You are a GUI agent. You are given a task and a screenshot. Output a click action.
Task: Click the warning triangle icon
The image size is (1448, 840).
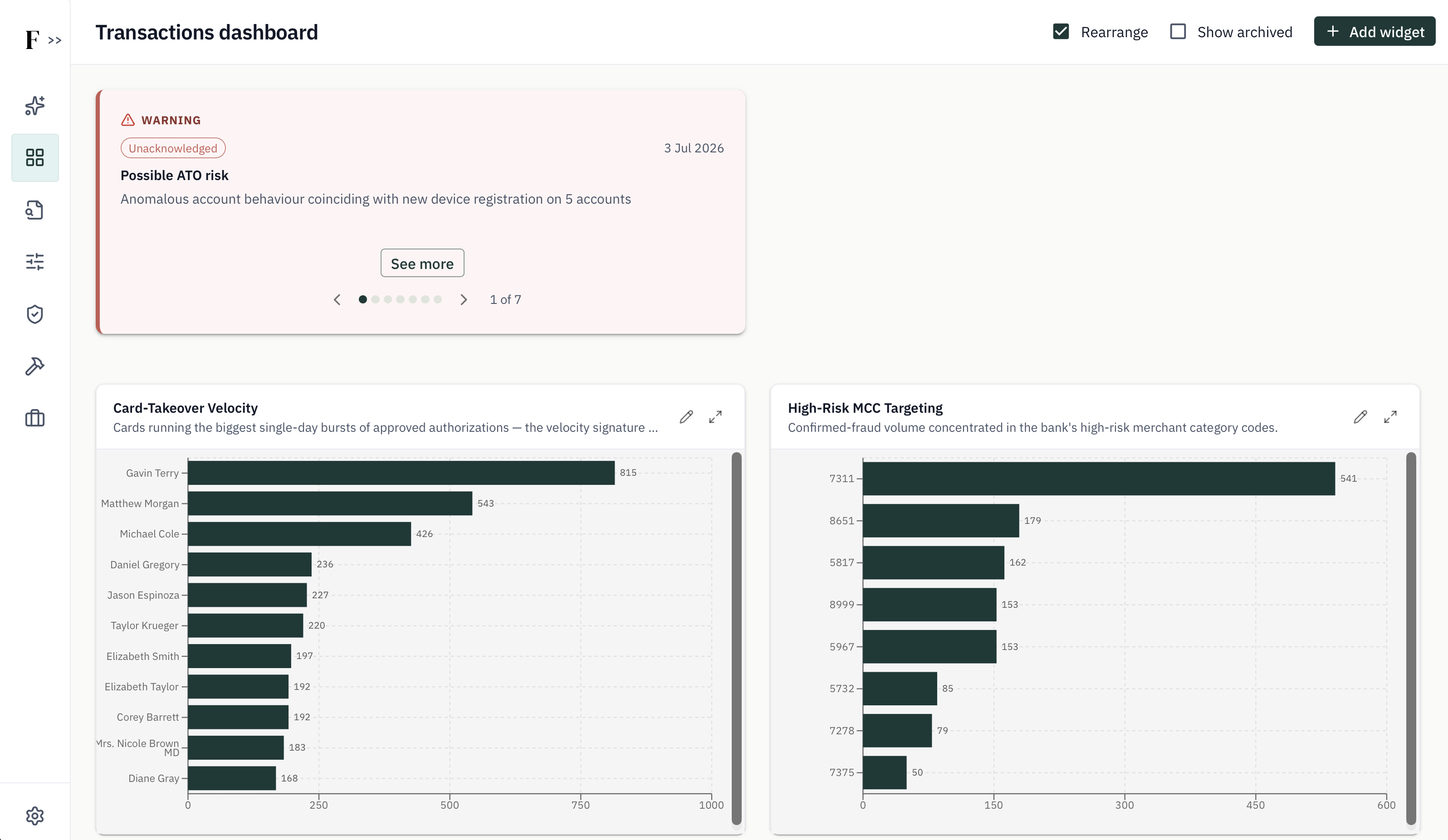pyautogui.click(x=127, y=120)
